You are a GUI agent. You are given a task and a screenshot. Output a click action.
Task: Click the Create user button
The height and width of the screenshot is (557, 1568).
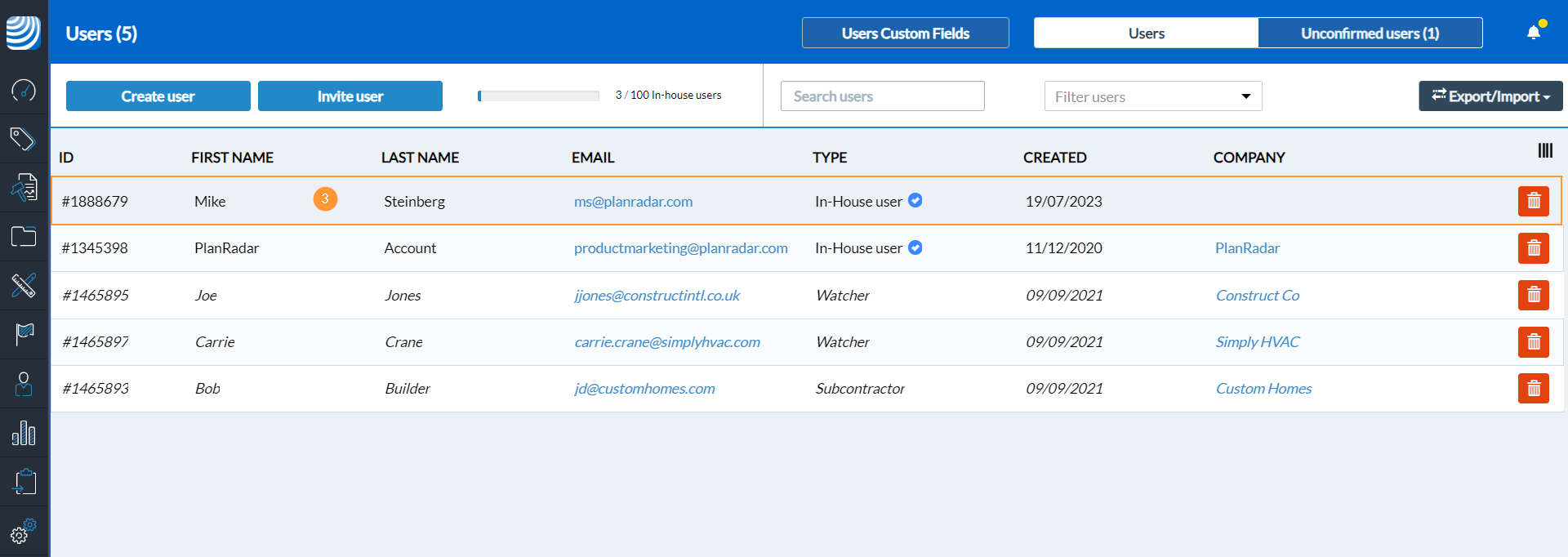point(158,96)
